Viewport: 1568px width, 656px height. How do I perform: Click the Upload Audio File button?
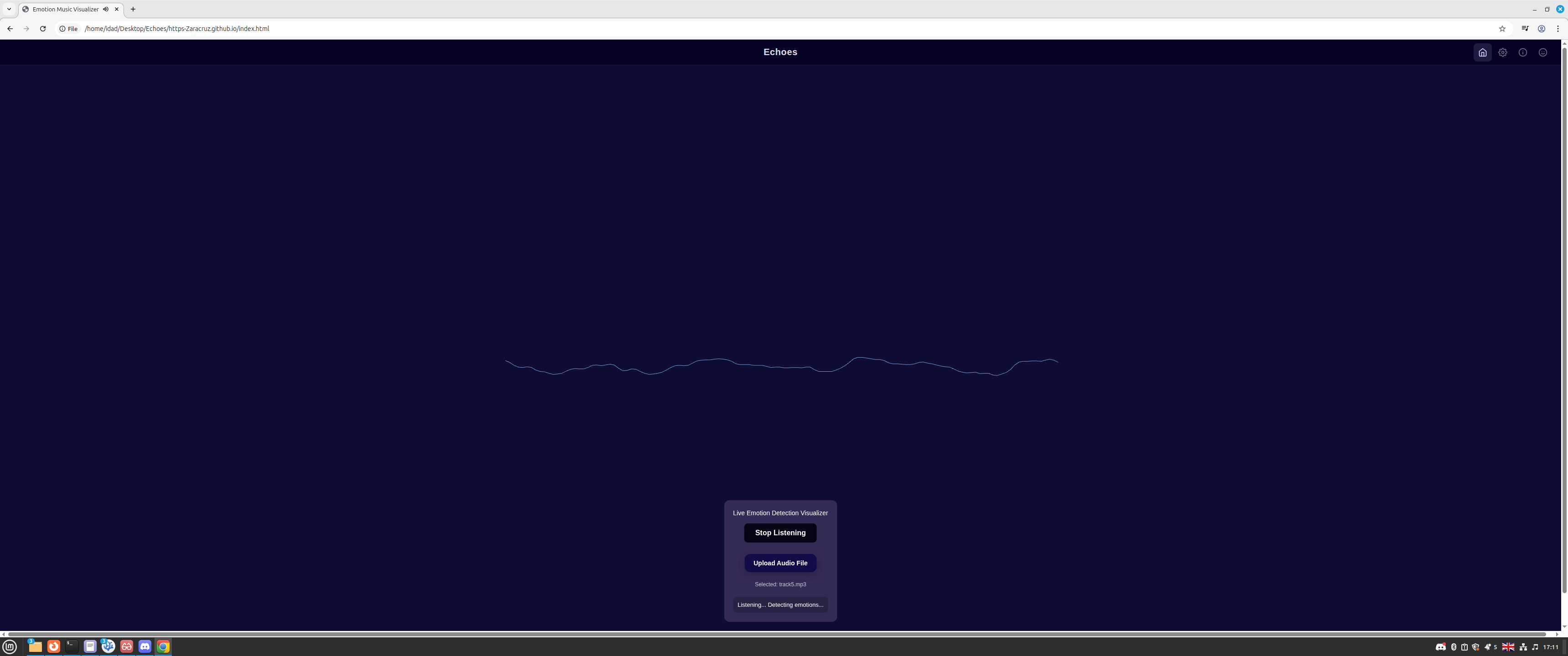[x=780, y=563]
